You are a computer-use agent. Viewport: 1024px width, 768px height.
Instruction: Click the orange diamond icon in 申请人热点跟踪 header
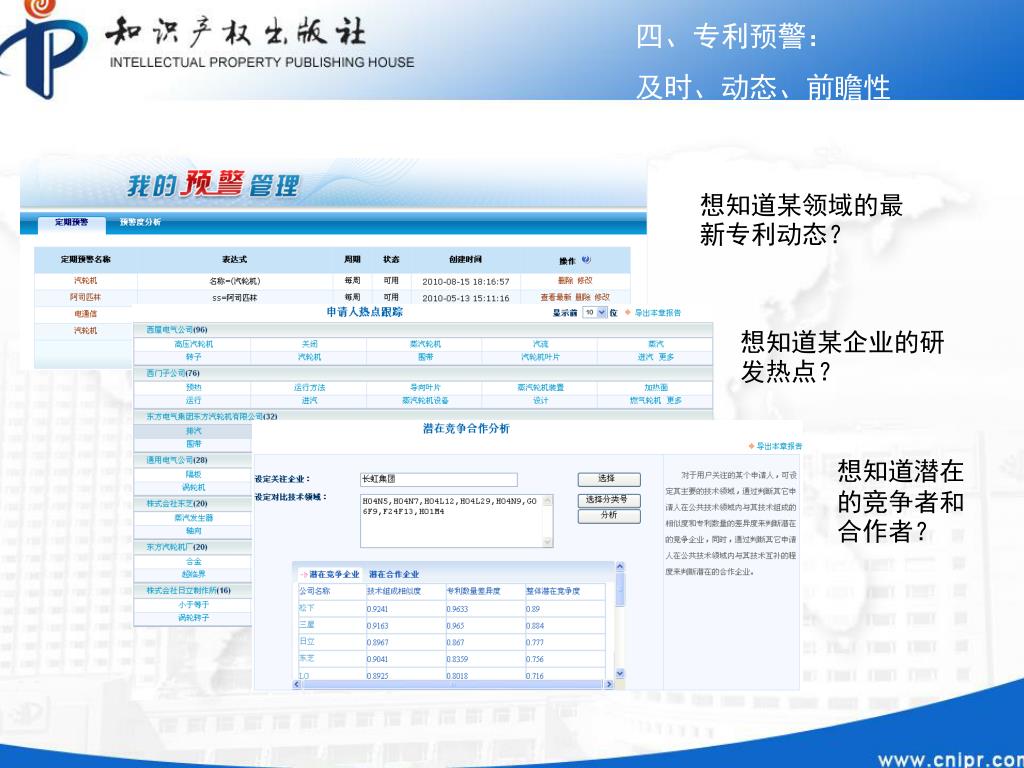click(628, 313)
